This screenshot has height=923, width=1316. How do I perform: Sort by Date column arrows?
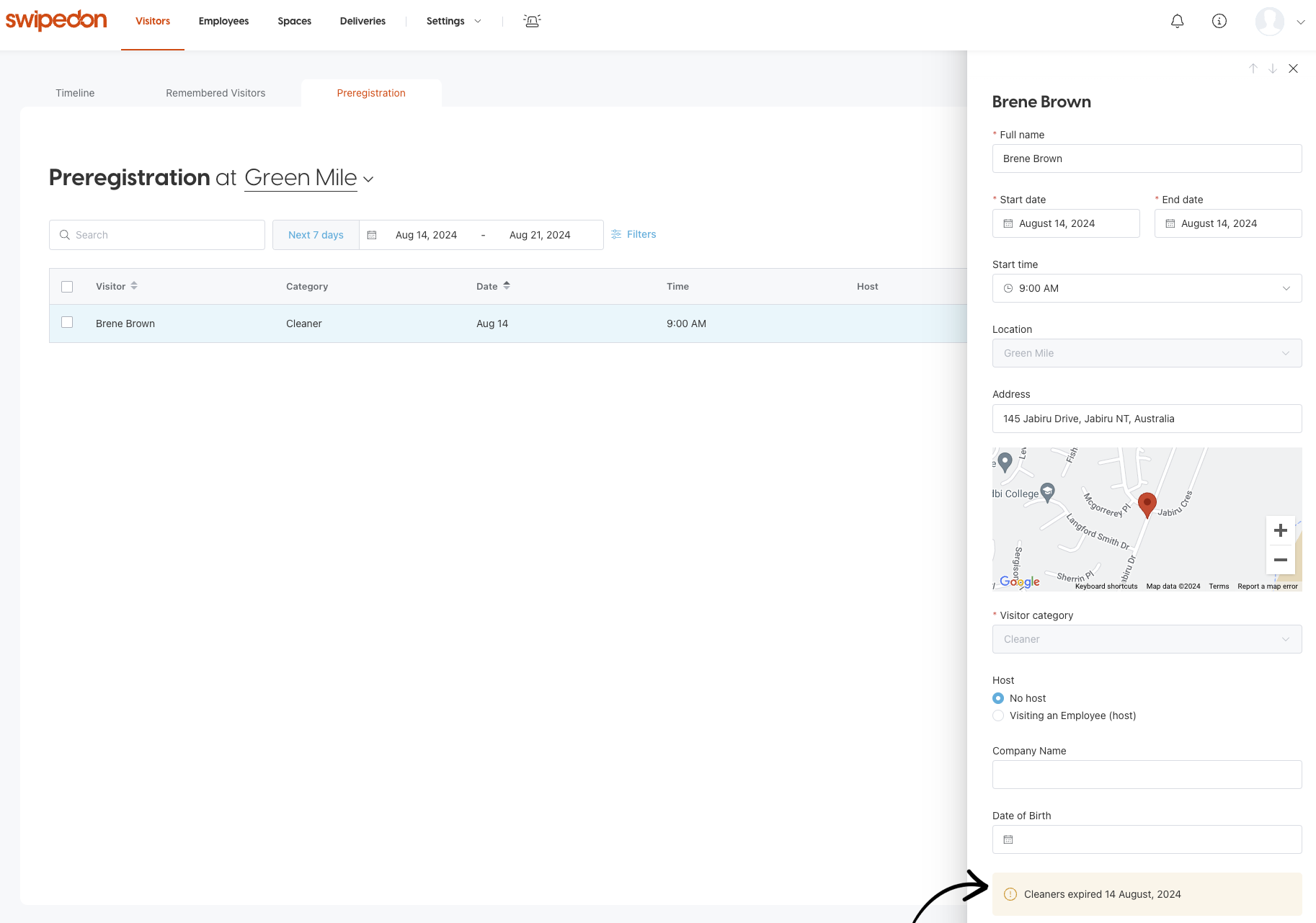click(x=507, y=286)
